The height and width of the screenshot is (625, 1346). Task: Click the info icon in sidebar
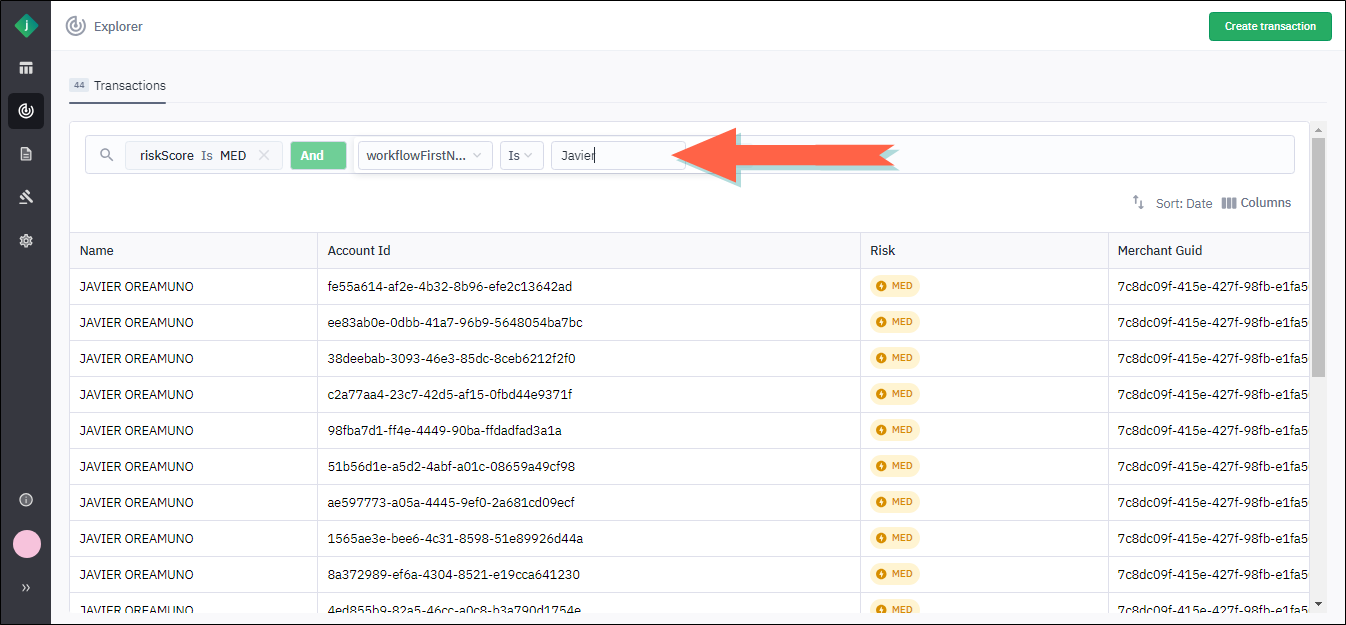(x=26, y=500)
